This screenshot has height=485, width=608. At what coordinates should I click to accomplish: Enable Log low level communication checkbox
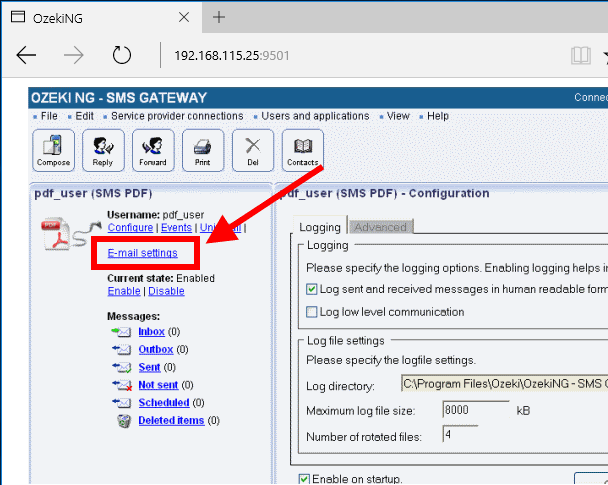[311, 312]
